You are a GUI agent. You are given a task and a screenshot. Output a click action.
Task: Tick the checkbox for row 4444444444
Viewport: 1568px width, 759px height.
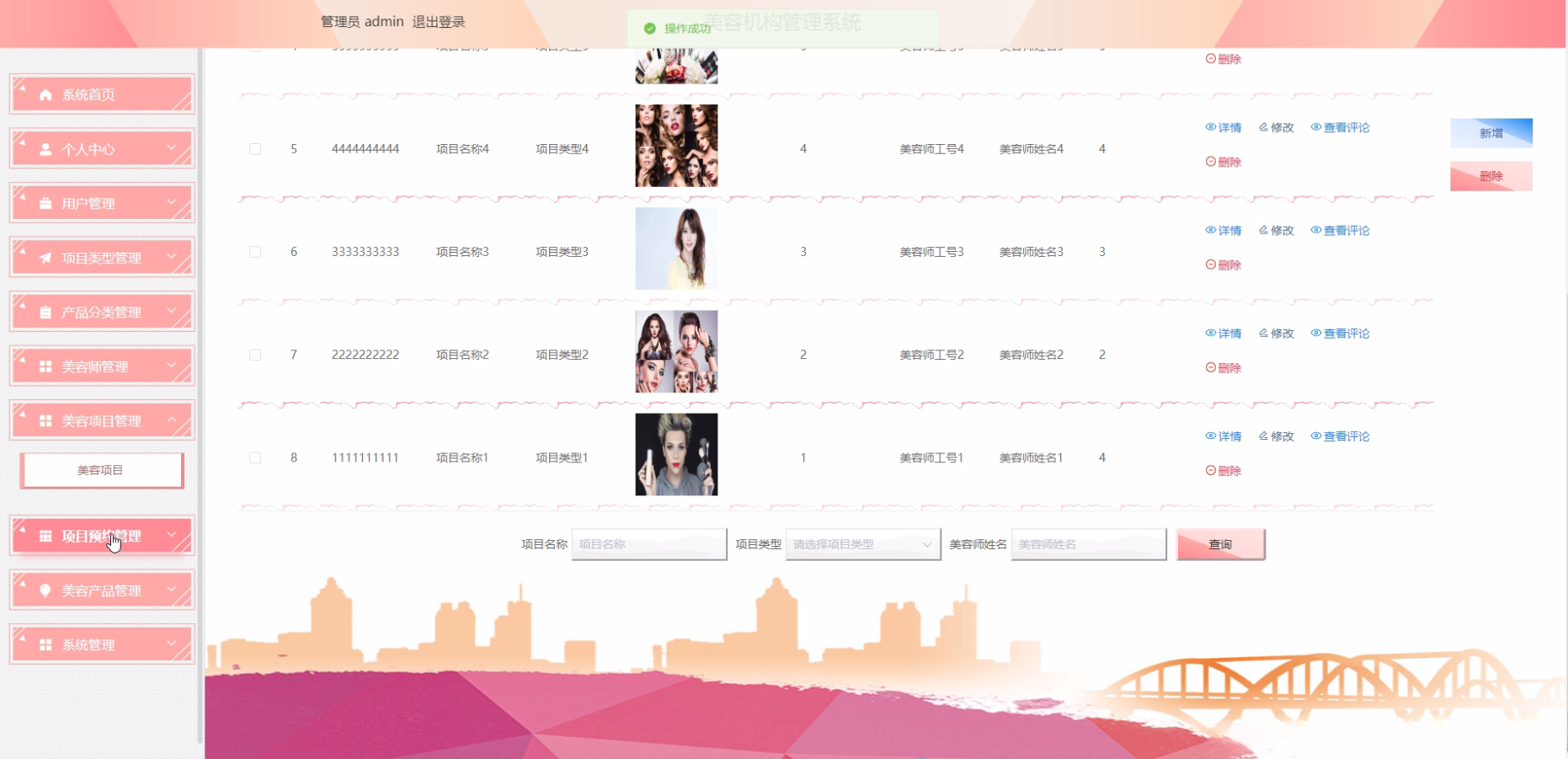(255, 149)
